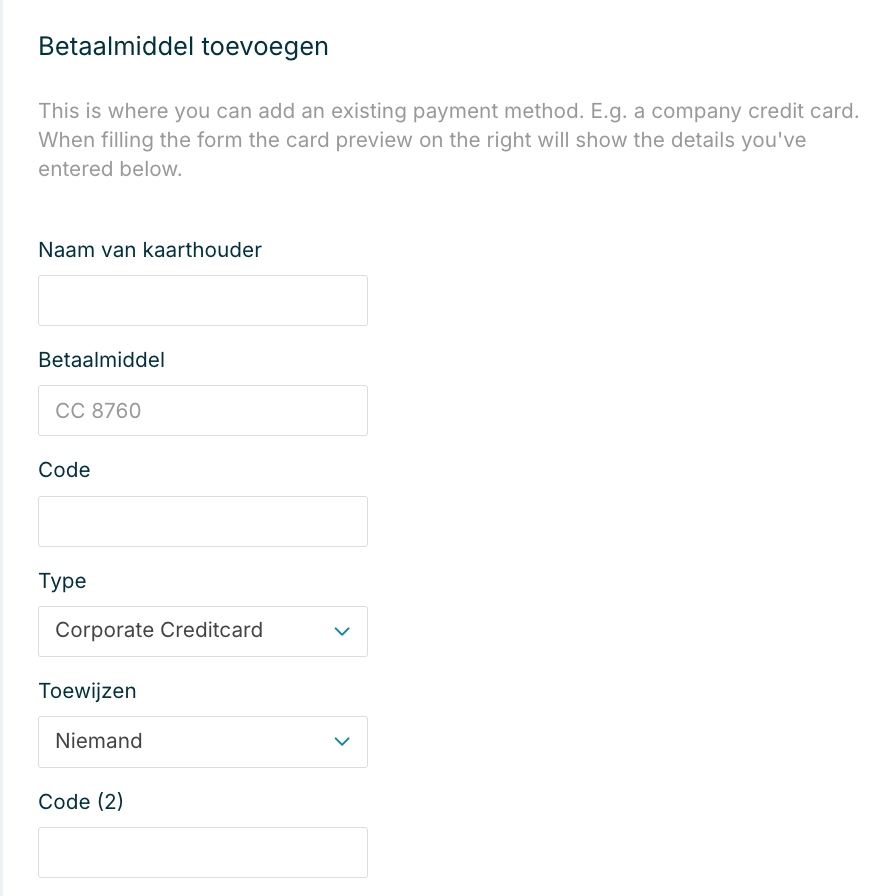
Task: Click the Code (2) label
Action: pos(80,801)
